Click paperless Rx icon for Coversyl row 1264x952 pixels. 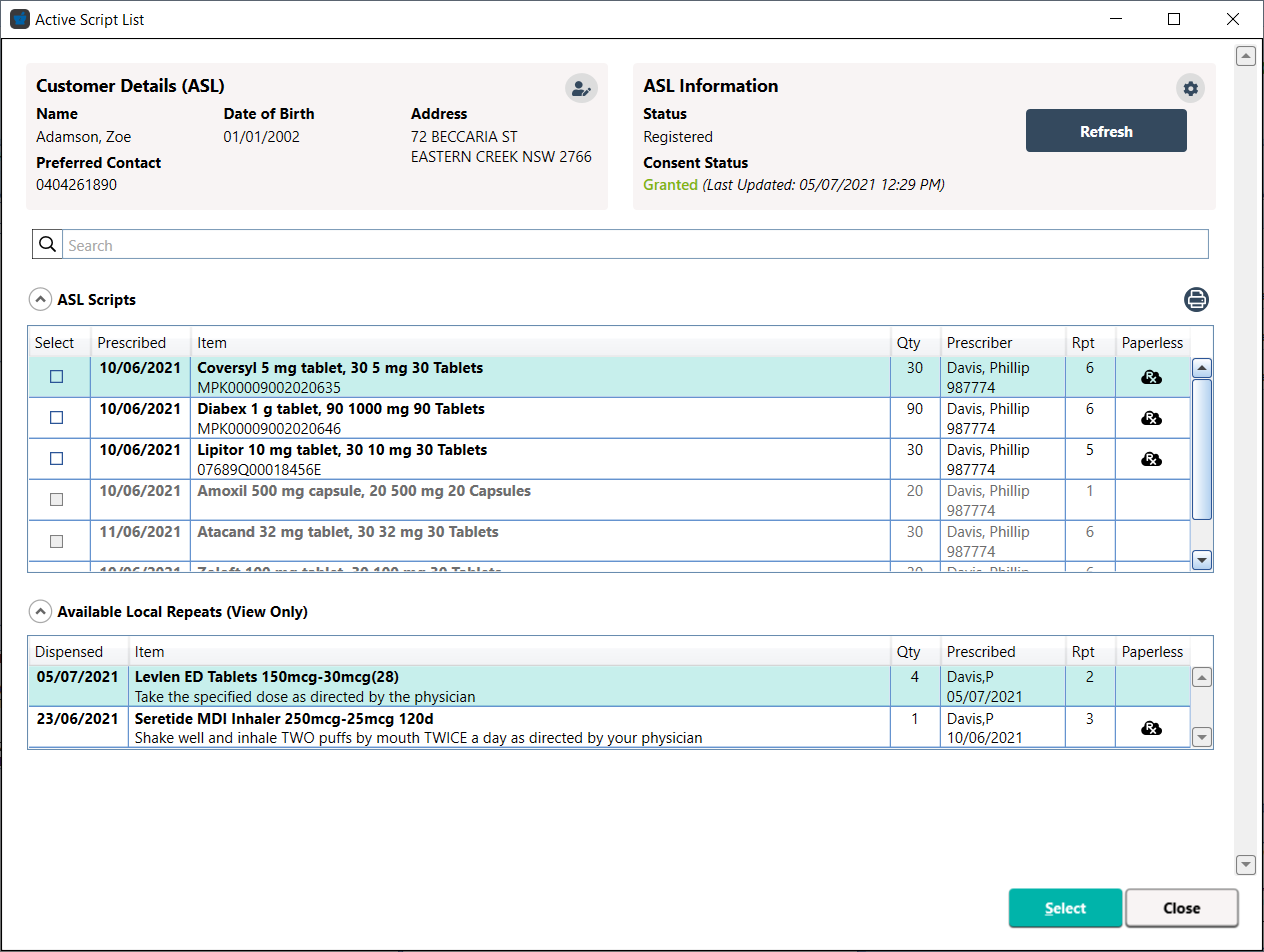point(1152,377)
